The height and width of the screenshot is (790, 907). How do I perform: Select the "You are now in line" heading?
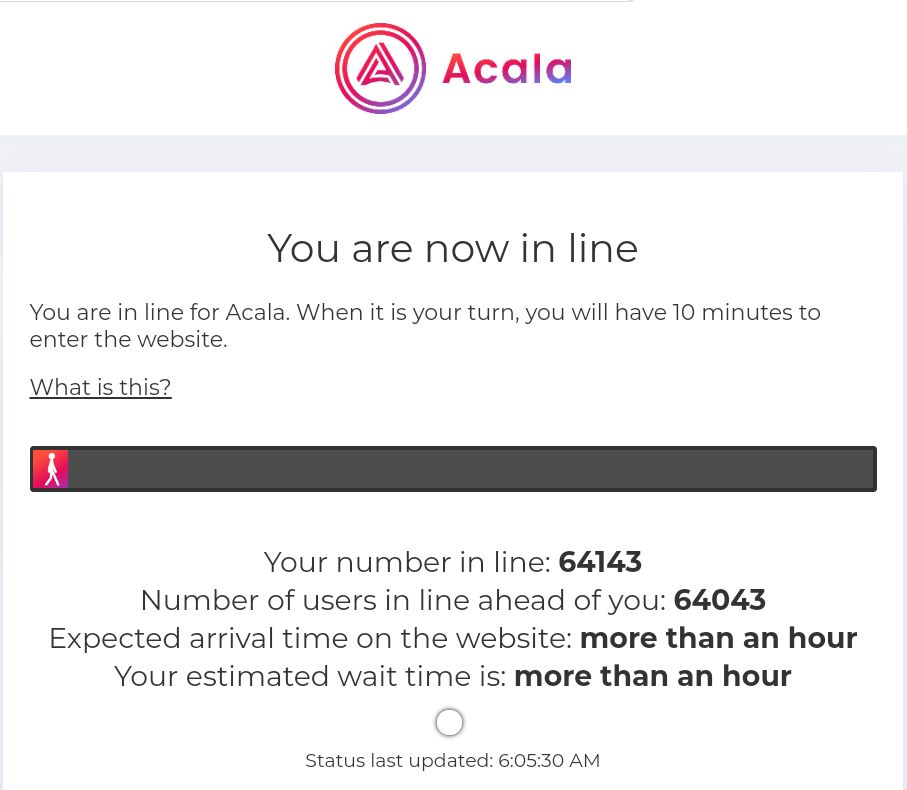(x=453, y=248)
